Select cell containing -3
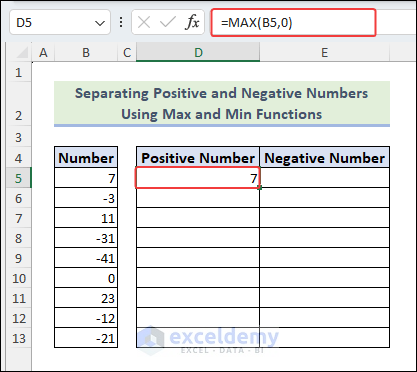 pyautogui.click(x=86, y=198)
